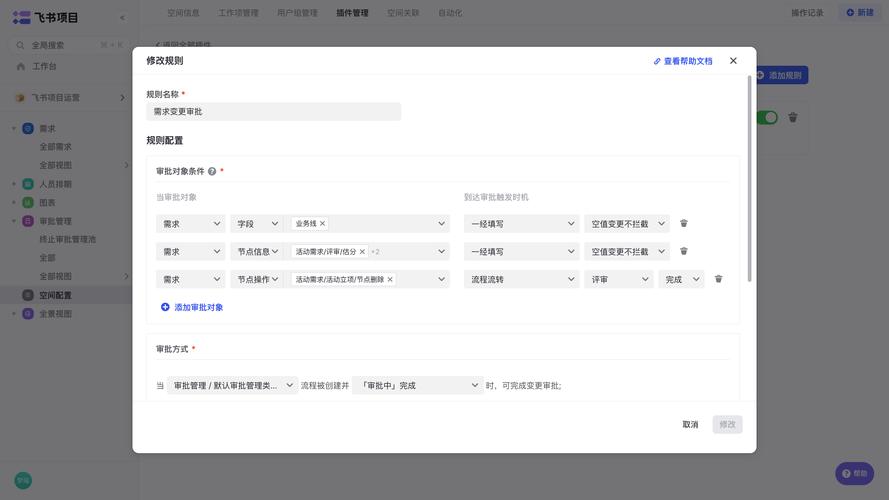889x500 pixels.
Task: Click the user avatar at bottom left
Action: click(23, 480)
